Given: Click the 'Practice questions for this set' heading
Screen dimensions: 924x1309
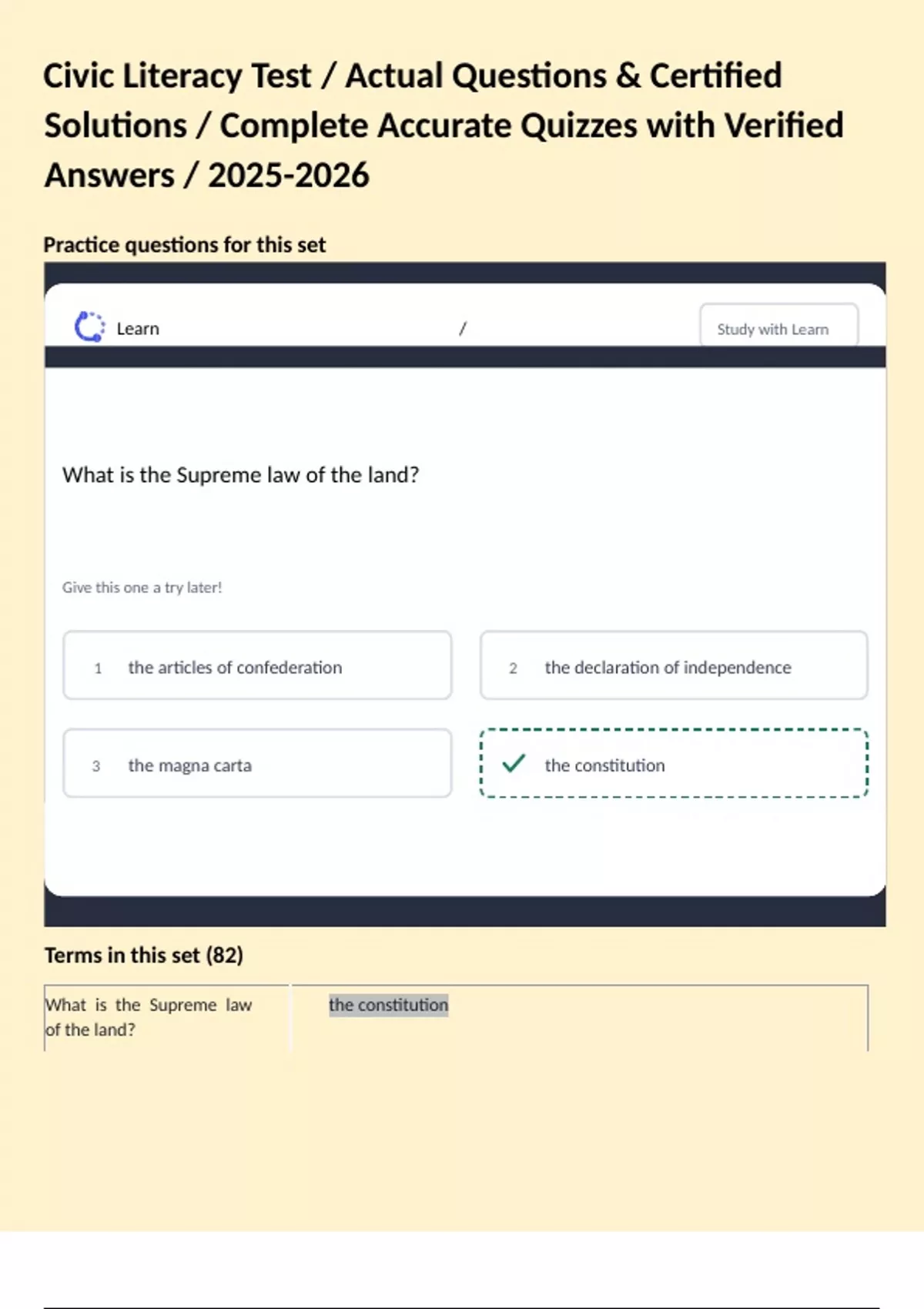Looking at the screenshot, I should (184, 245).
